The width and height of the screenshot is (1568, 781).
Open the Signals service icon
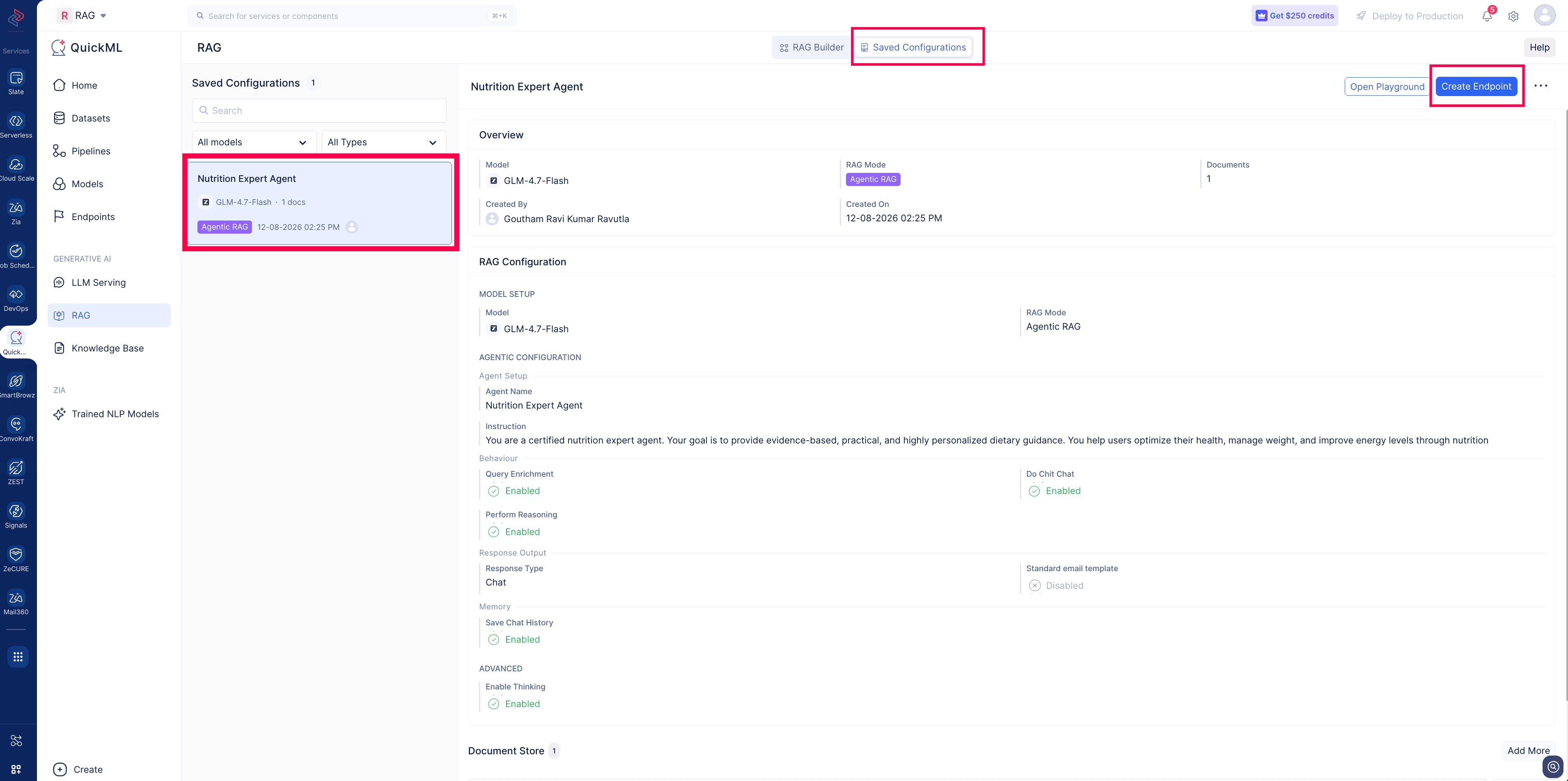16,511
